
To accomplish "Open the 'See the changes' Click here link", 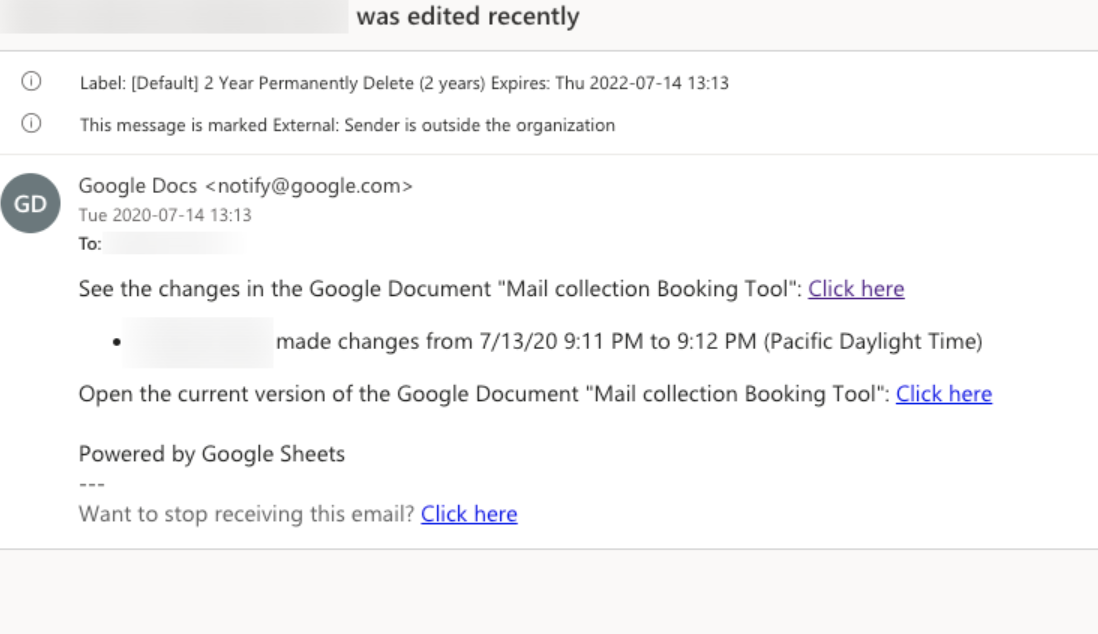I will (x=856, y=289).
